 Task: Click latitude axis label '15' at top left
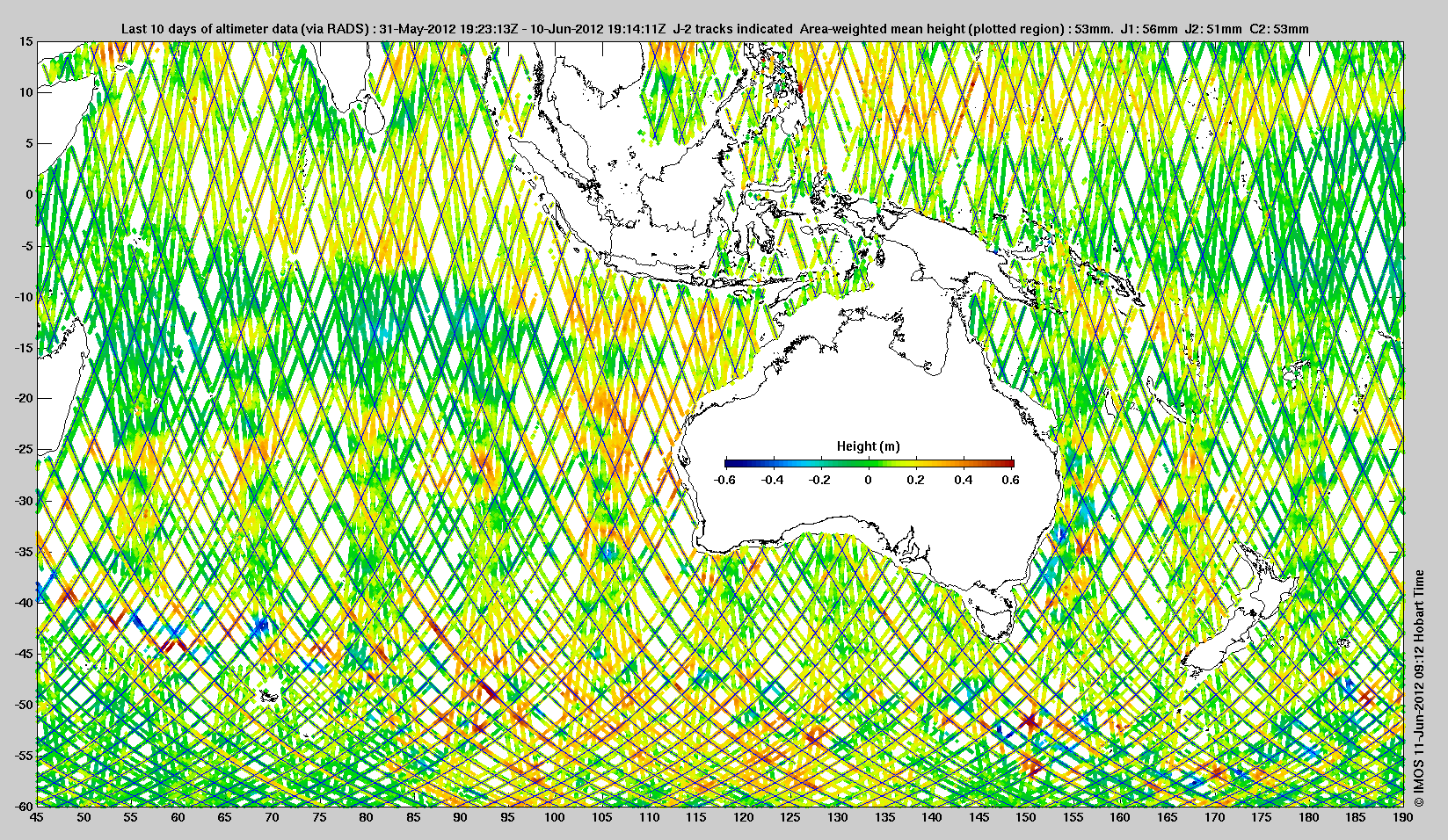coord(25,41)
